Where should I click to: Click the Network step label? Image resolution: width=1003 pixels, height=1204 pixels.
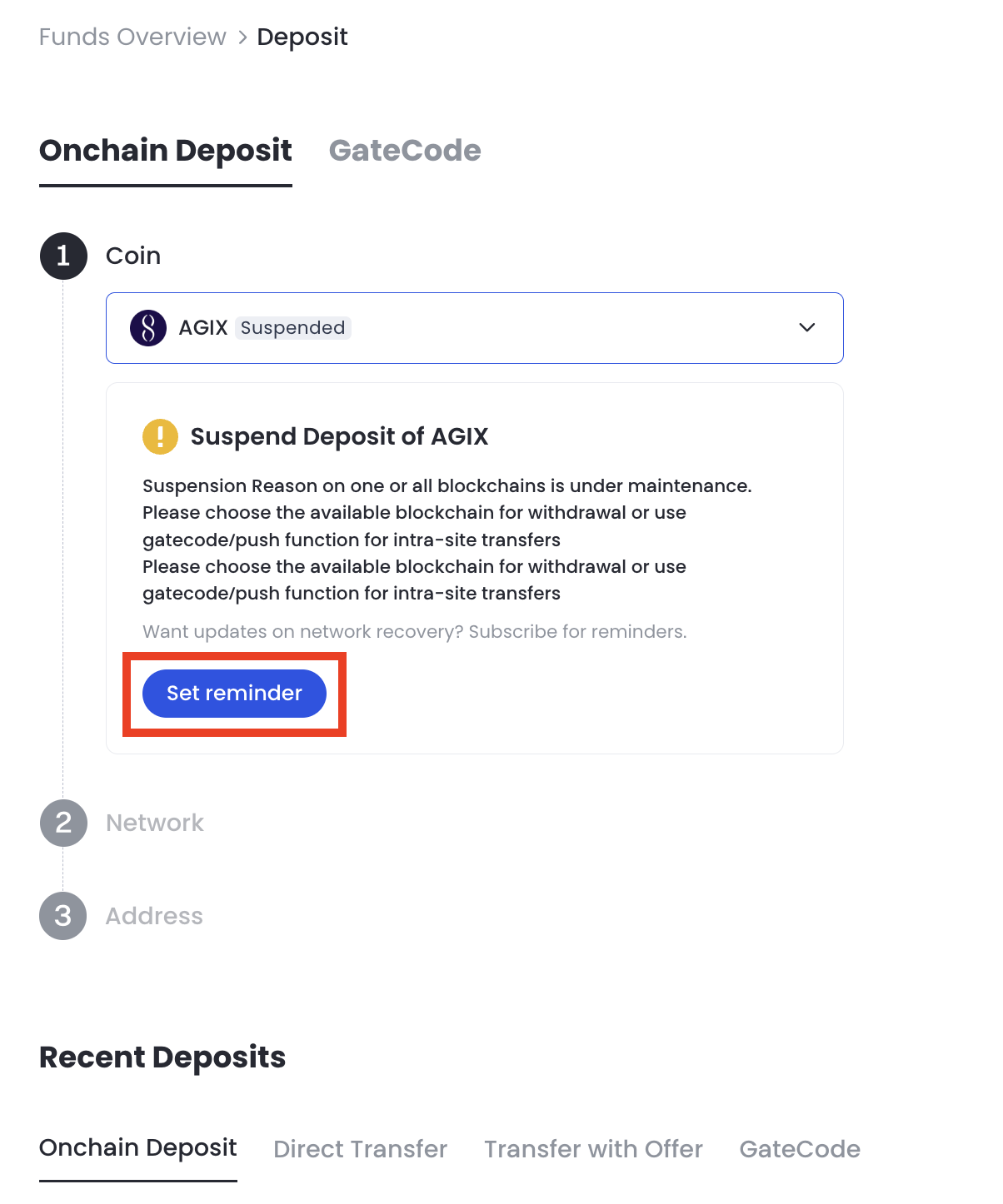point(155,823)
